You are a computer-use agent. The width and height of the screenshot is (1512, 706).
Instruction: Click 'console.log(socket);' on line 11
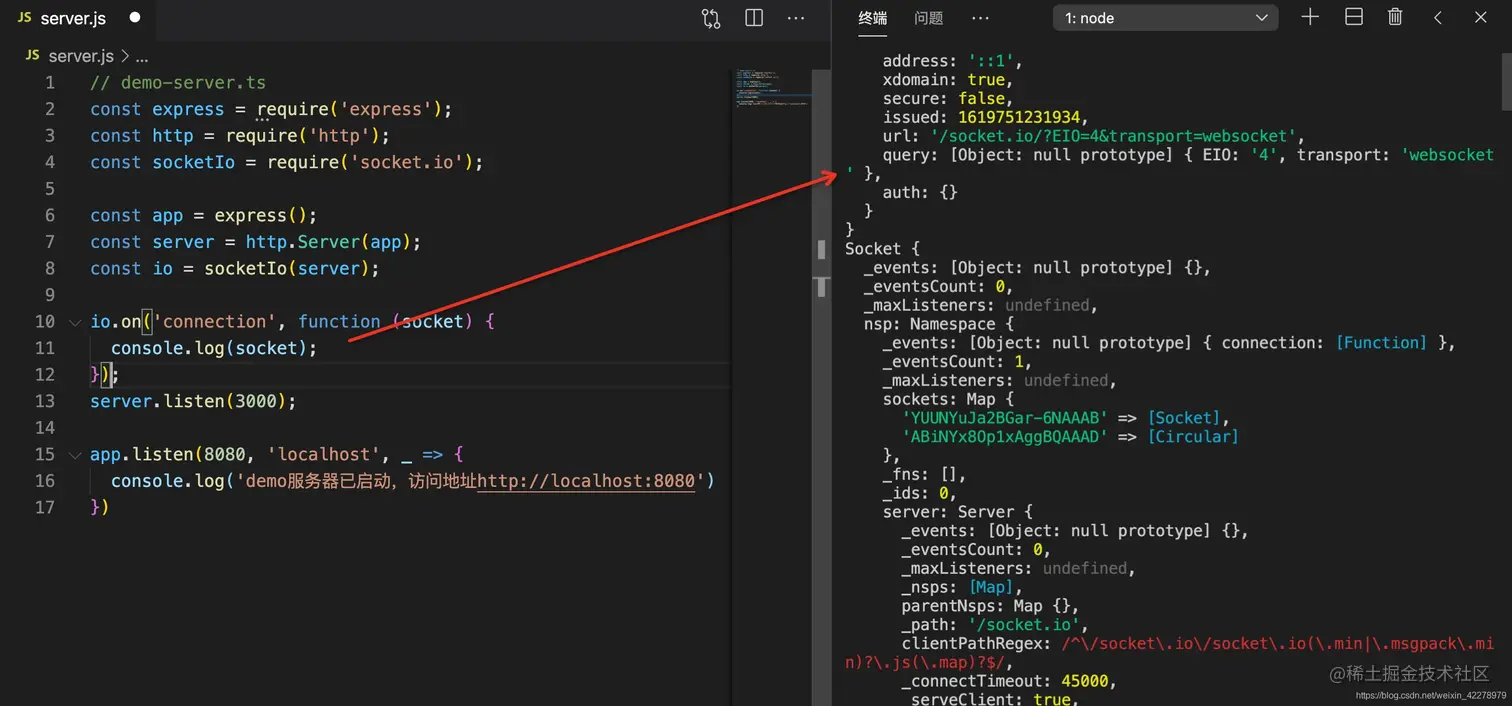[x=214, y=348]
